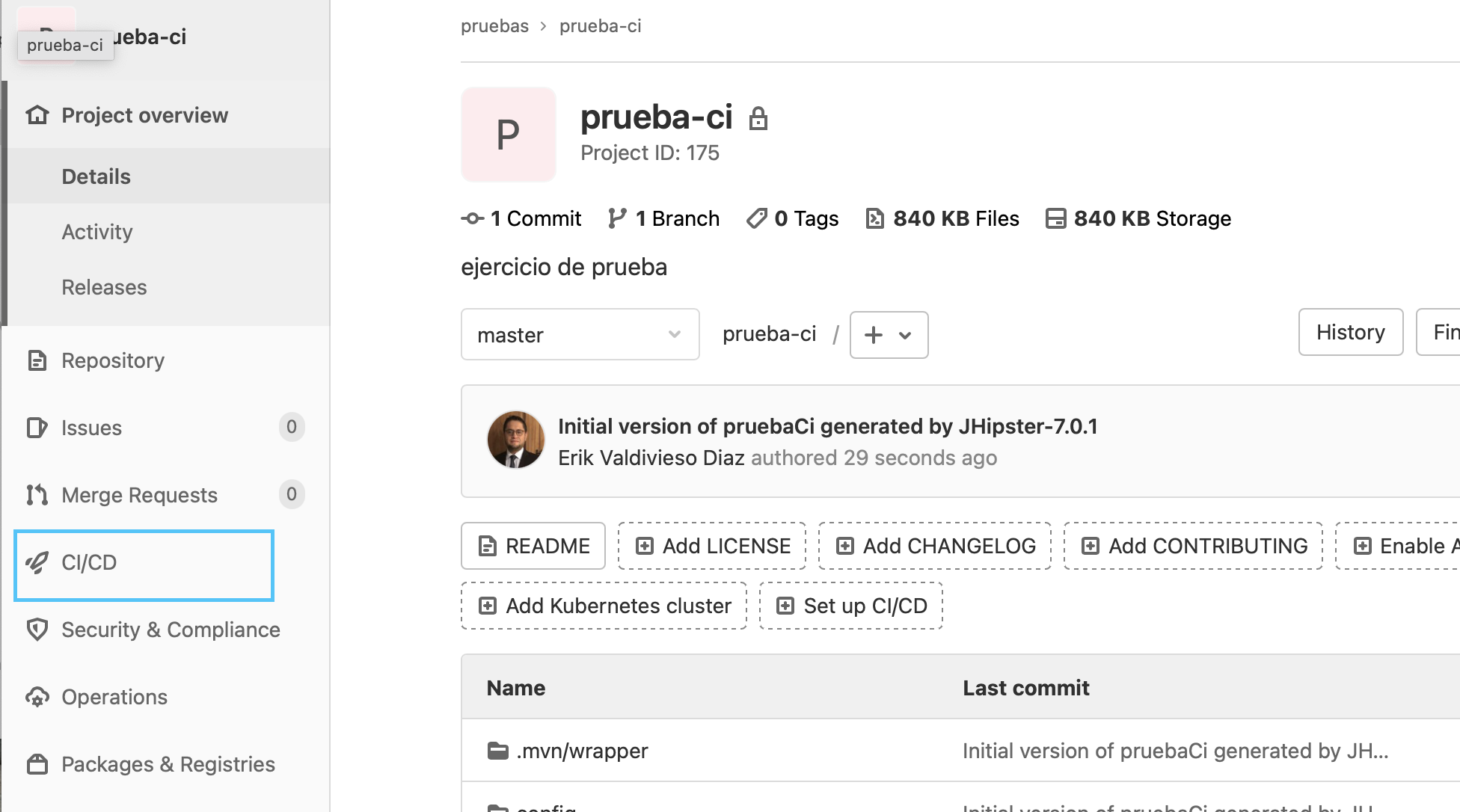The image size is (1460, 812).
Task: Click the Set up CI/CD button
Action: (850, 606)
